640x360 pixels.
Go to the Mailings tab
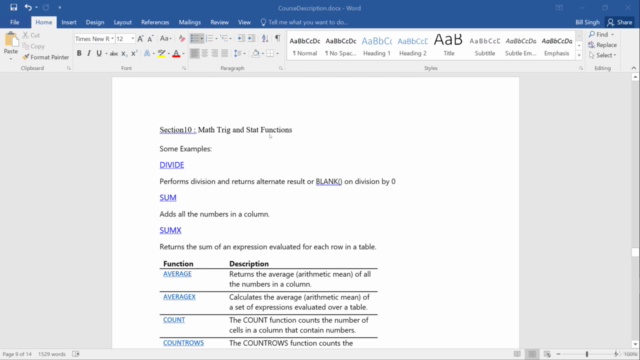click(x=190, y=22)
